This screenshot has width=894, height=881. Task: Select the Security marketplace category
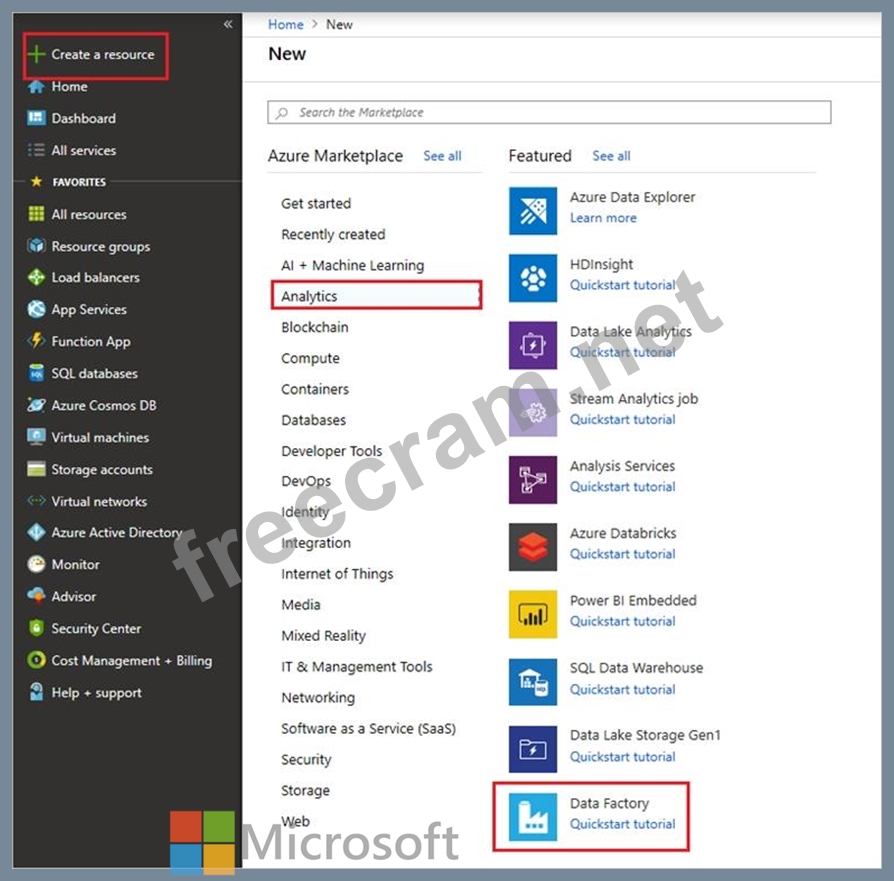tap(306, 759)
